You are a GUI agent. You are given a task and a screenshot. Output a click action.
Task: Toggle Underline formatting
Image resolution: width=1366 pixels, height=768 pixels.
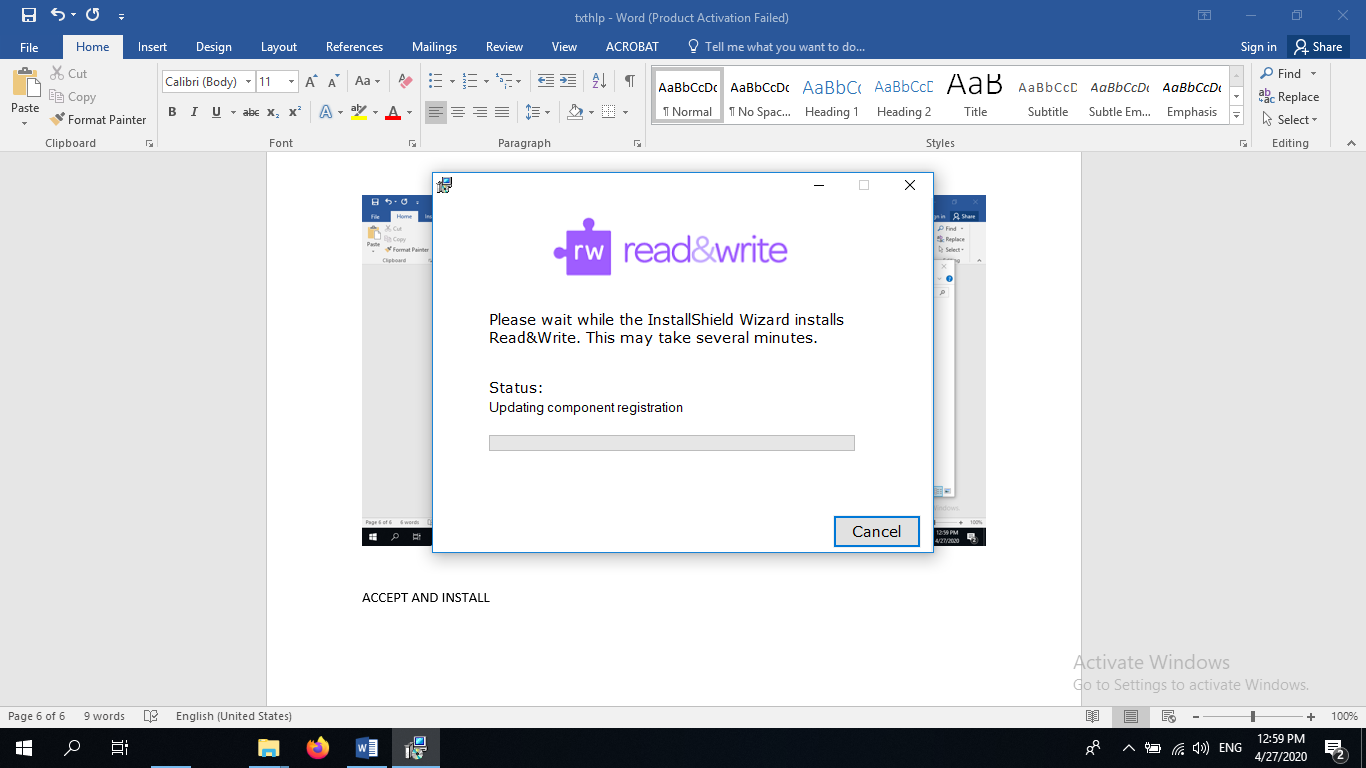click(x=216, y=112)
